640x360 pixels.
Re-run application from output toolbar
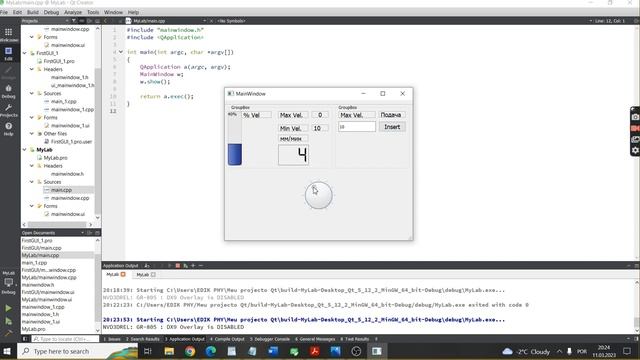coord(185,266)
